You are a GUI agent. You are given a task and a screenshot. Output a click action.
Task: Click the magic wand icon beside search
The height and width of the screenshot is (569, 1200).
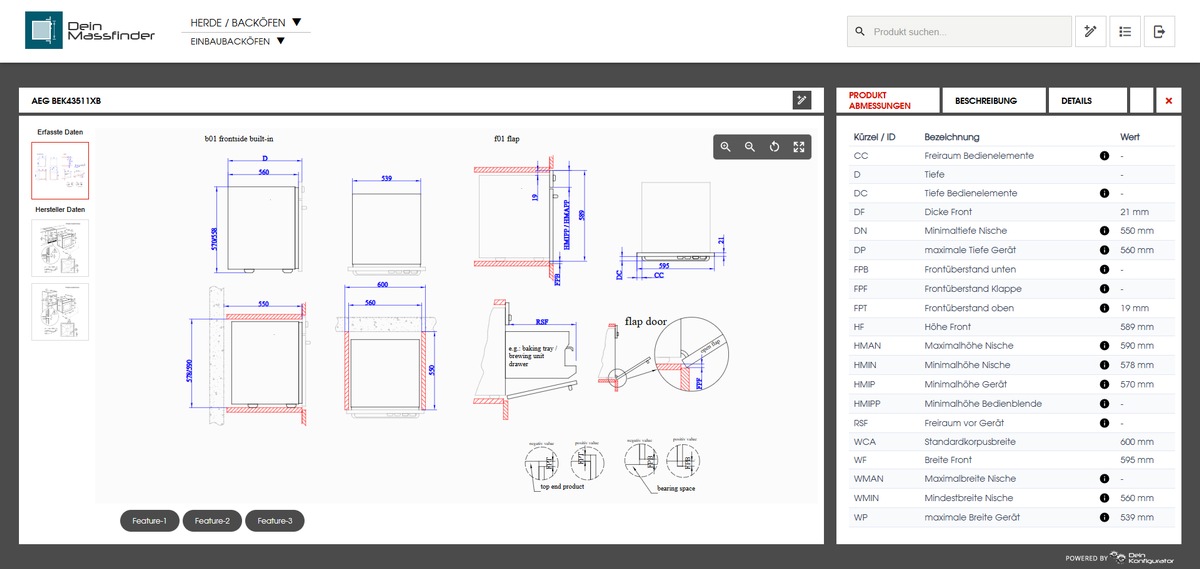pyautogui.click(x=1091, y=32)
